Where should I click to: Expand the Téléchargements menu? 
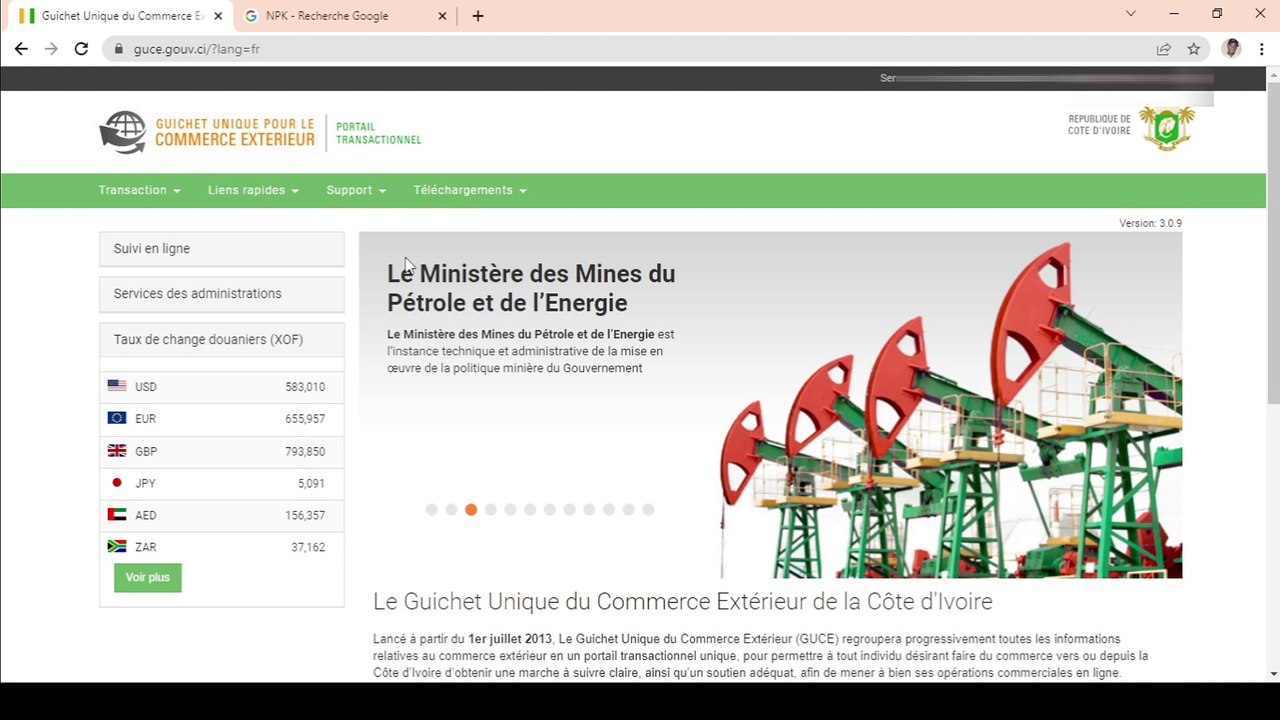point(470,190)
